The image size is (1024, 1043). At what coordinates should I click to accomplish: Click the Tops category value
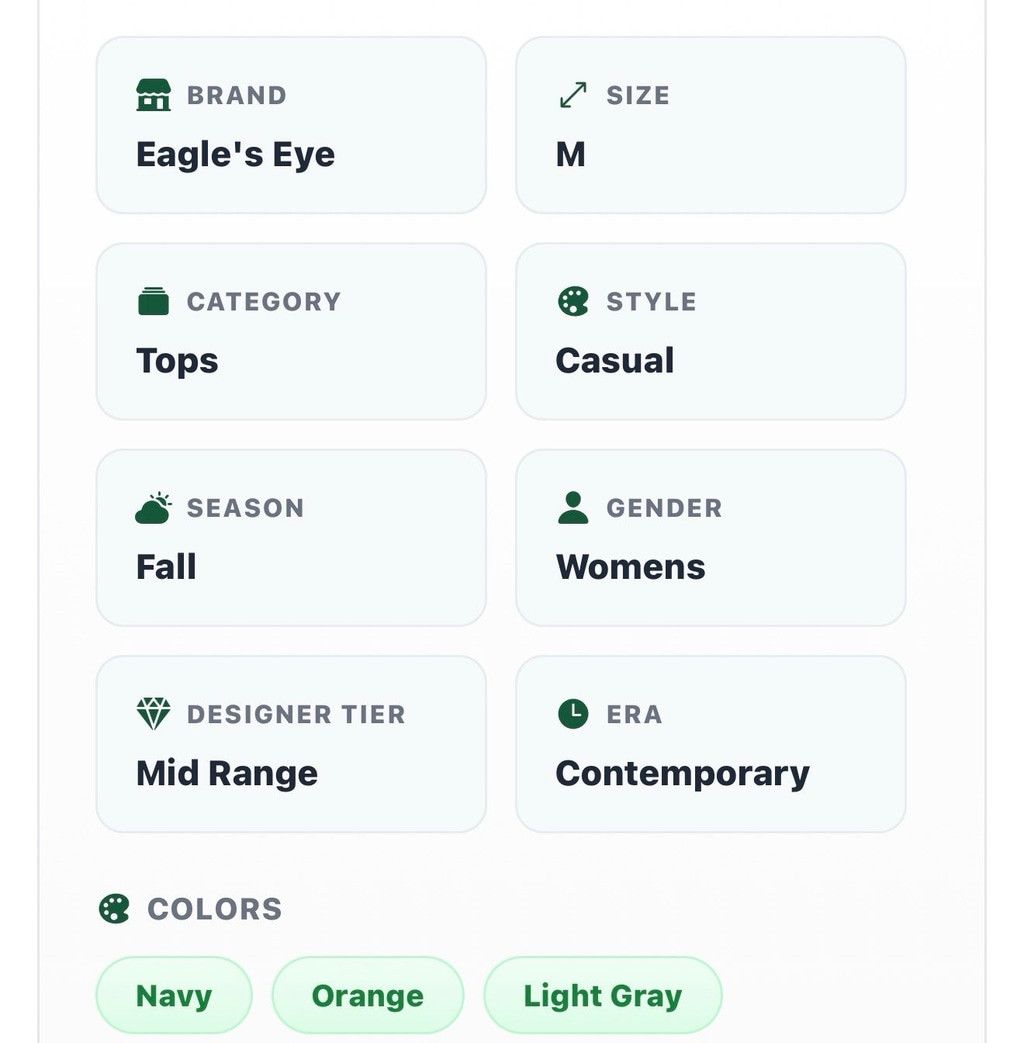click(177, 361)
